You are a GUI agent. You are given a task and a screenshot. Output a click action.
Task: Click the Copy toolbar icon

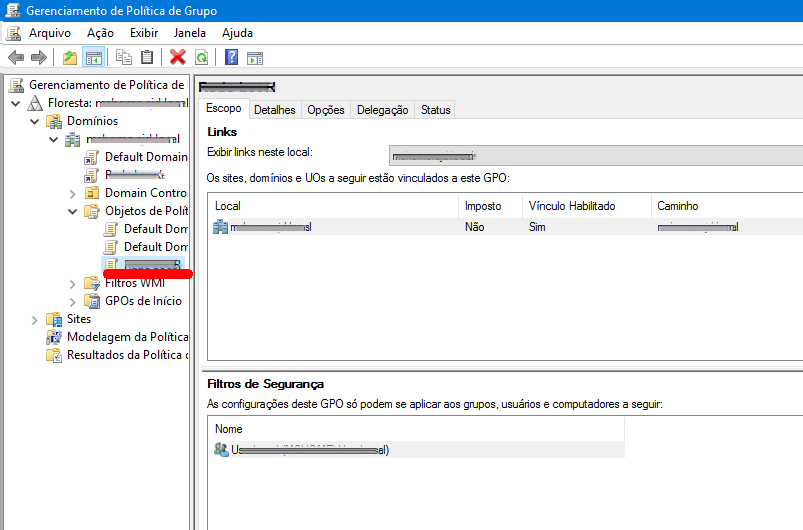(x=124, y=57)
